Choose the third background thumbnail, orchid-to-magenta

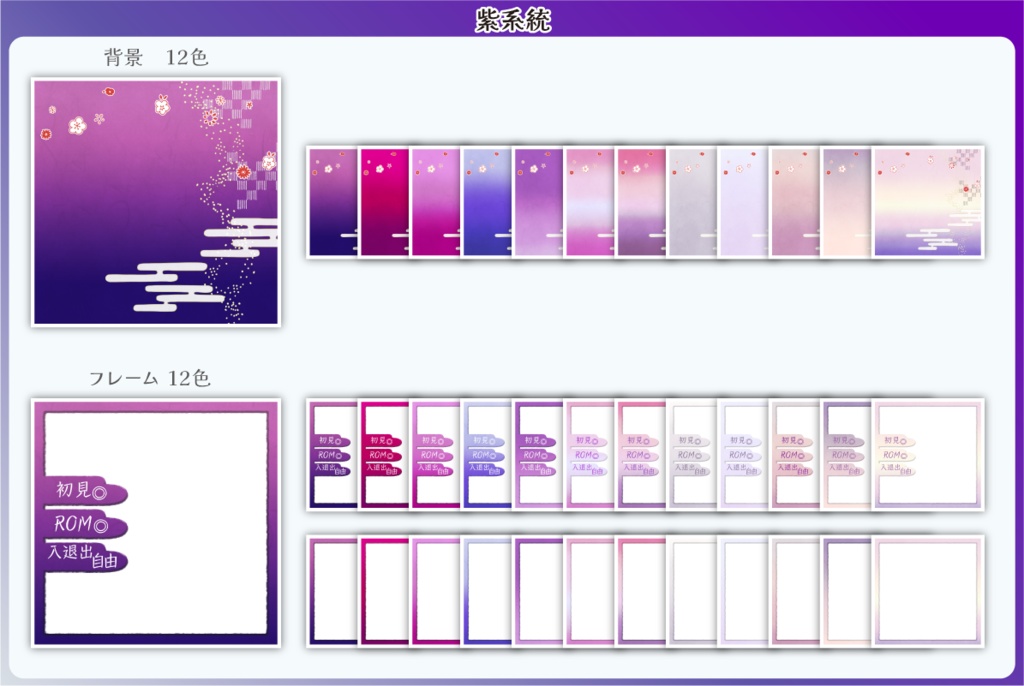click(x=436, y=202)
